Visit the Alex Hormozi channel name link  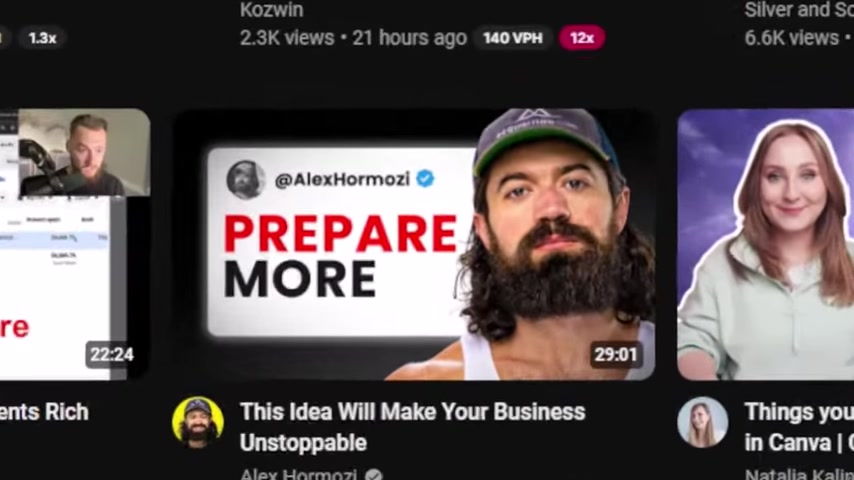298,474
